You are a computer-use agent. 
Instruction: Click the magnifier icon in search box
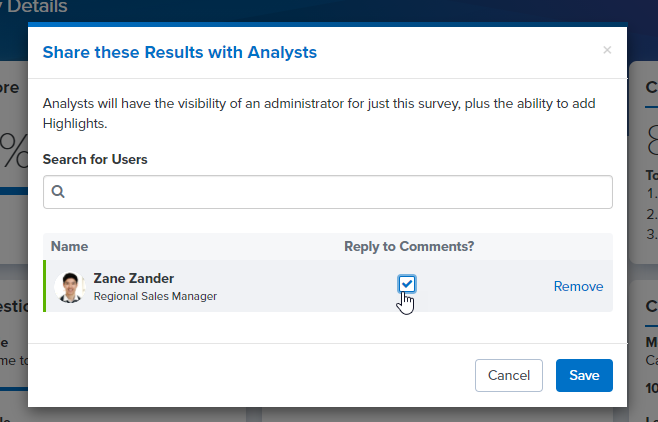tap(58, 192)
